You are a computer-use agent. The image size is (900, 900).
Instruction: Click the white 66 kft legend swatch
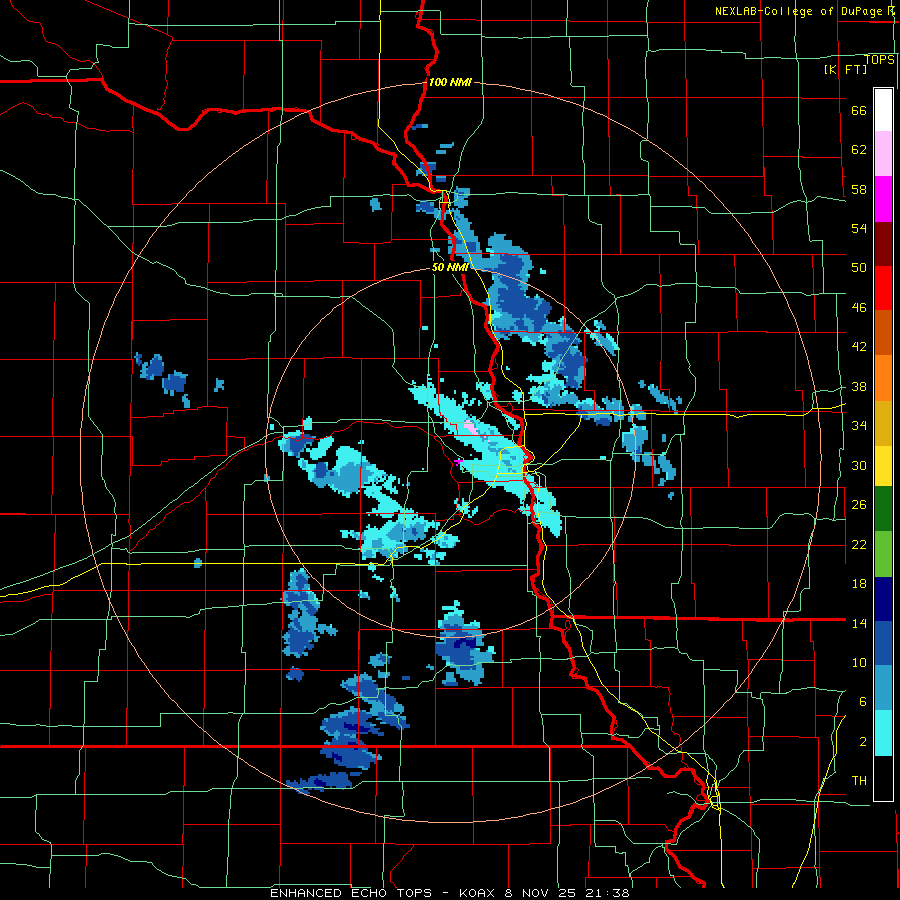pyautogui.click(x=883, y=110)
